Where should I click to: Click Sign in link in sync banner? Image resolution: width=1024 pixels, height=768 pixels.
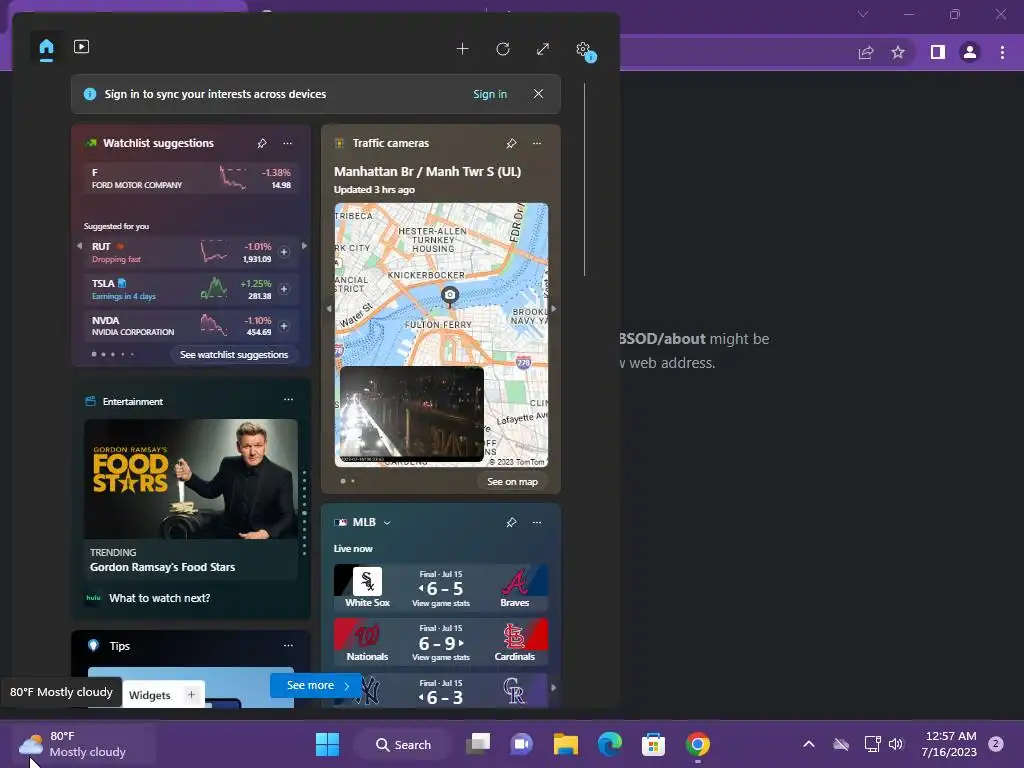[490, 94]
